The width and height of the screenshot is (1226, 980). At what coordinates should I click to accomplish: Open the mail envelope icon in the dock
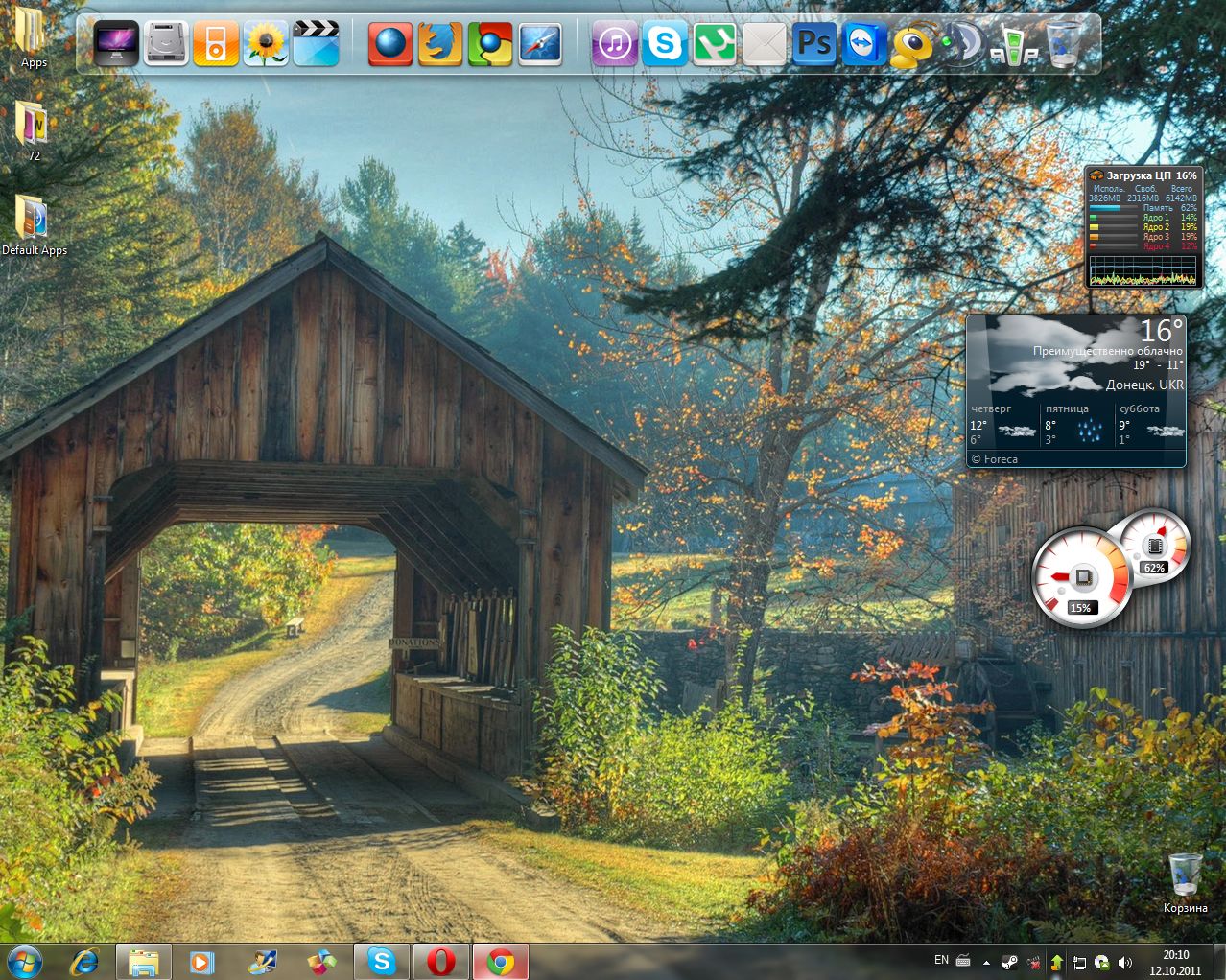pos(765,44)
